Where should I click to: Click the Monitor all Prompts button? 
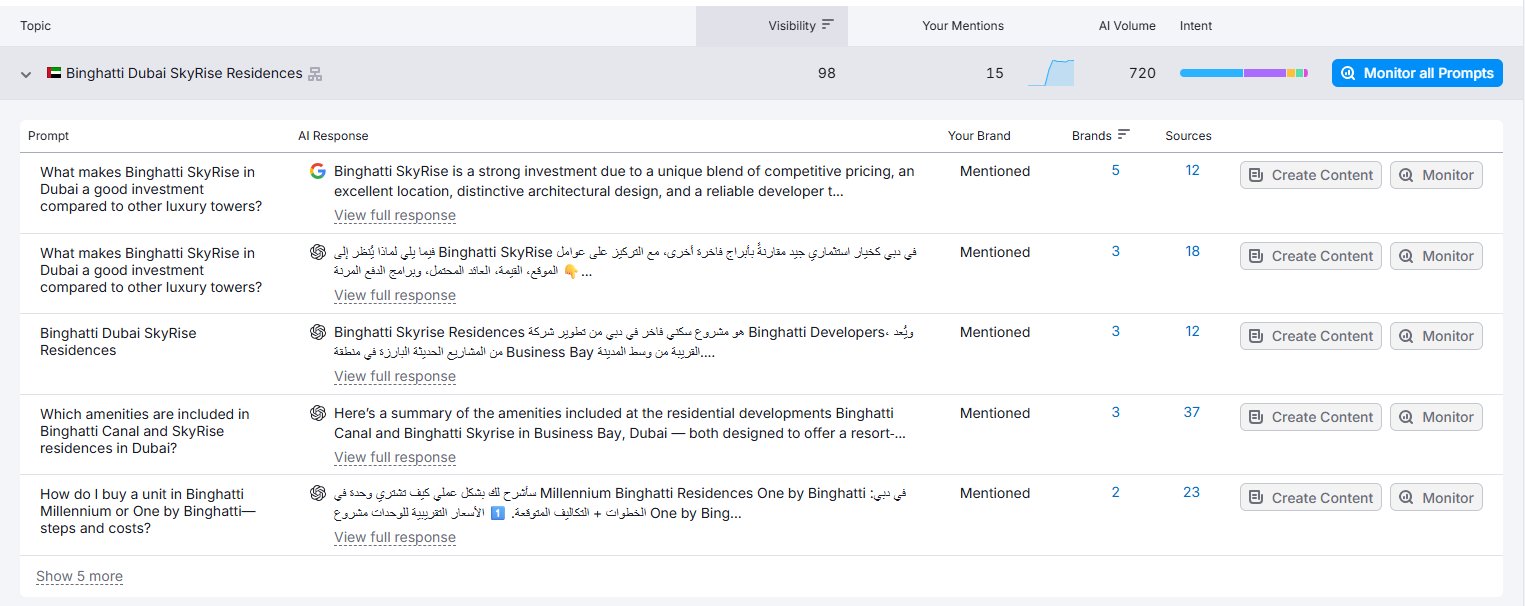tap(1417, 73)
